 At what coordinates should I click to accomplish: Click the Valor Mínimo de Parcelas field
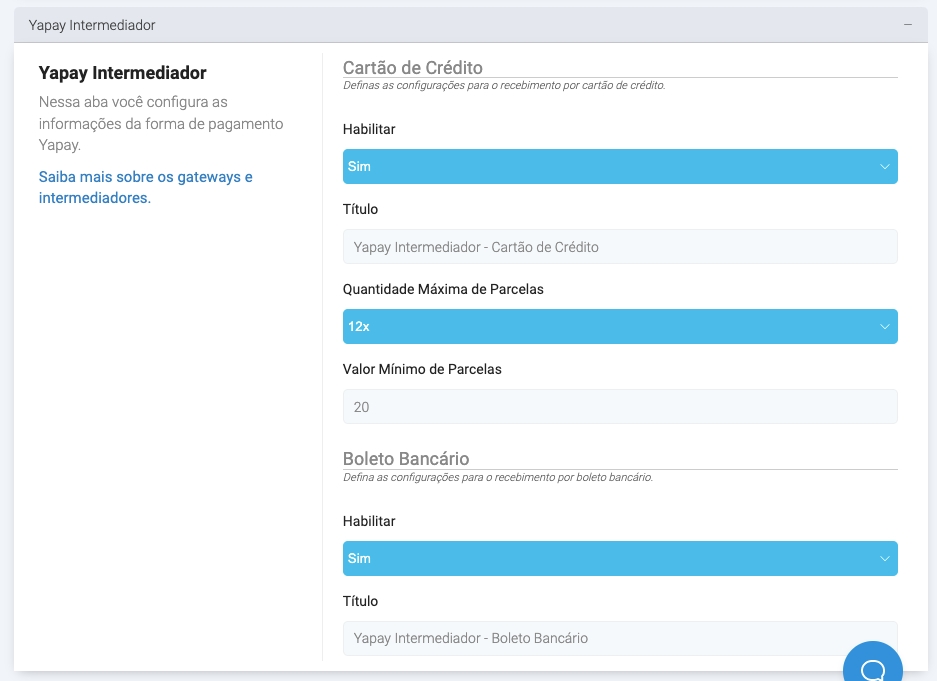620,407
